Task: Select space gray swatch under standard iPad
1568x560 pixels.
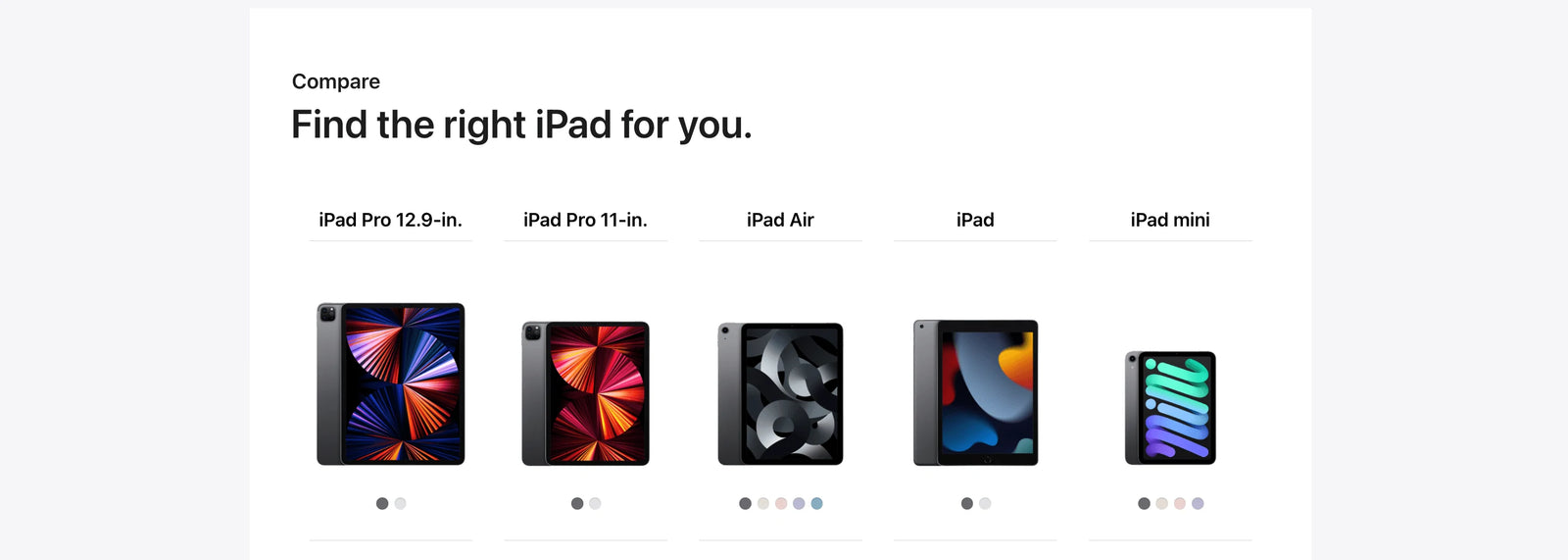Action: (x=967, y=503)
